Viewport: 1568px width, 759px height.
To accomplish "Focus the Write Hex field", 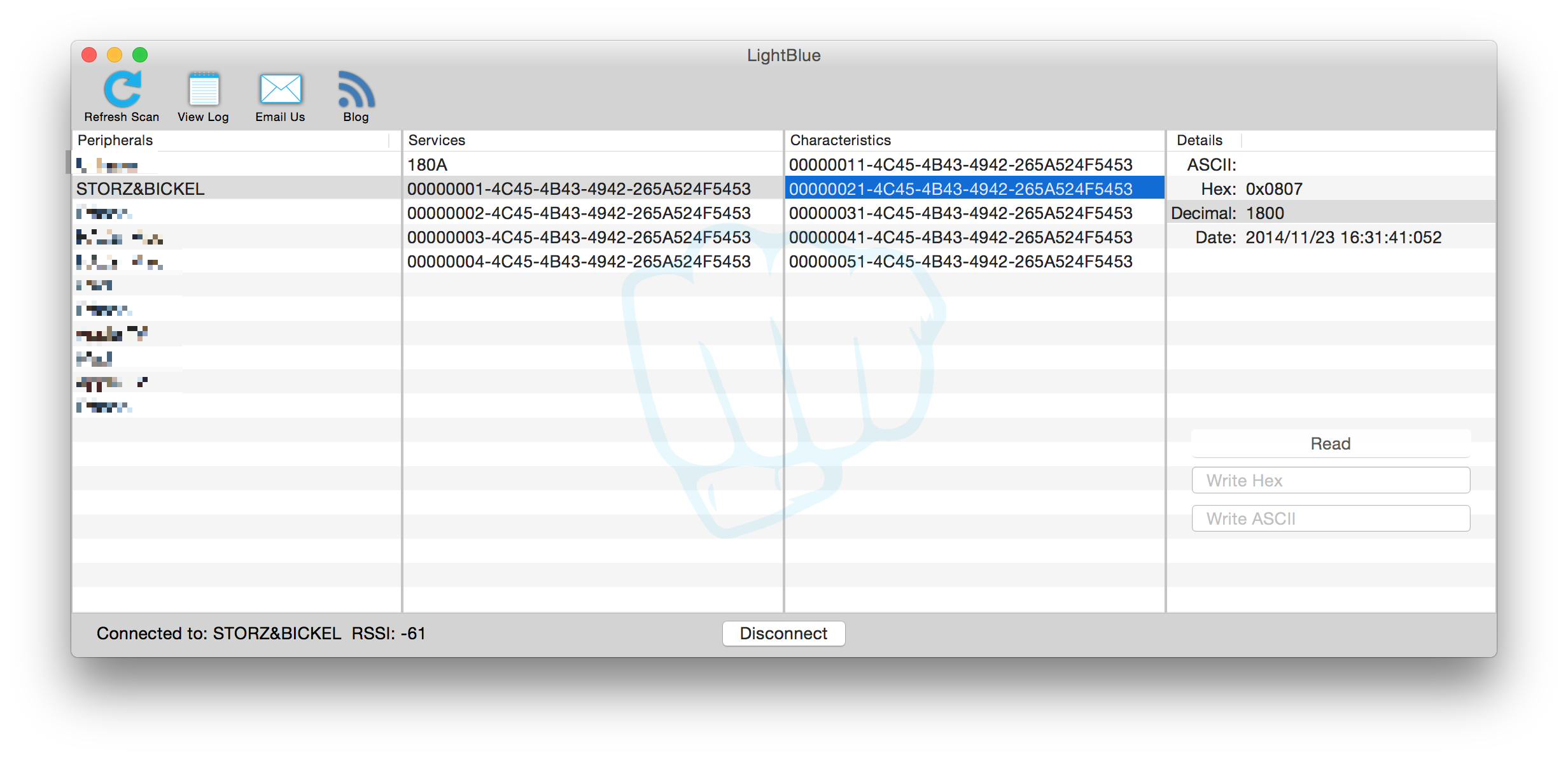I will click(1331, 480).
